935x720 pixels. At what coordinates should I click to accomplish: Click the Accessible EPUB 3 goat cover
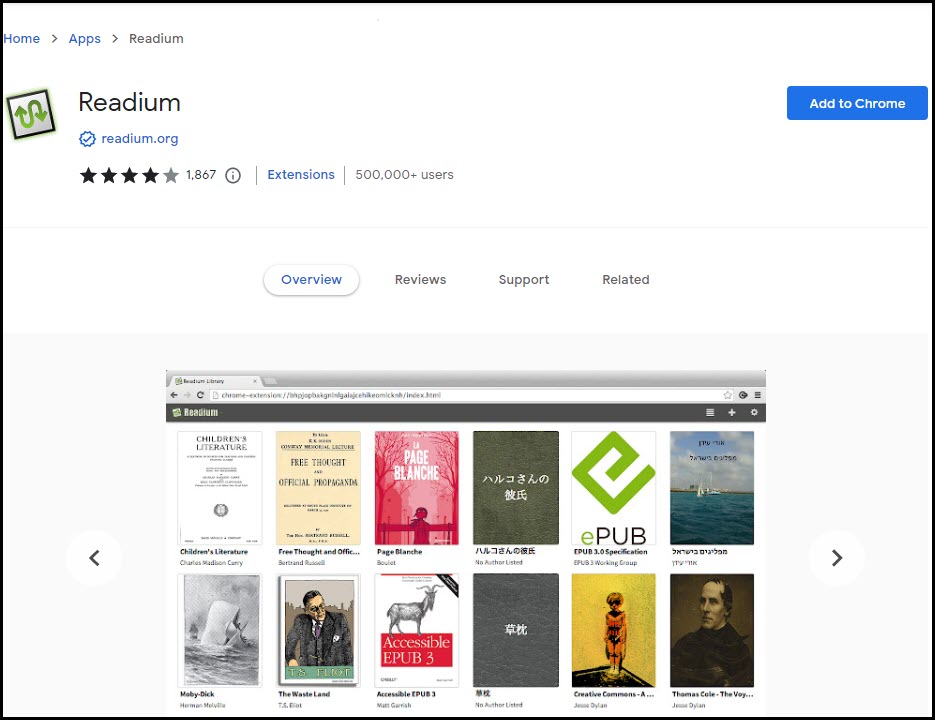417,631
